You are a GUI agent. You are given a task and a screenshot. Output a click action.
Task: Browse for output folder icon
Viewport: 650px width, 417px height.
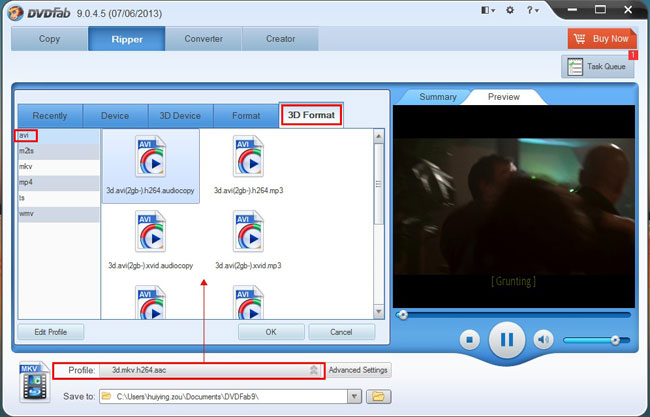pyautogui.click(x=378, y=397)
